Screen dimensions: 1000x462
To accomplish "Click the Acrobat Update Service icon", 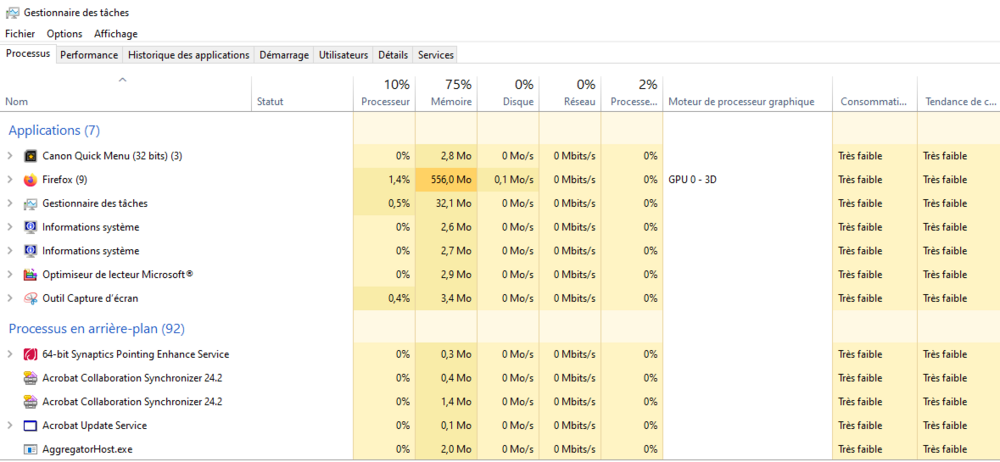I will 30,426.
